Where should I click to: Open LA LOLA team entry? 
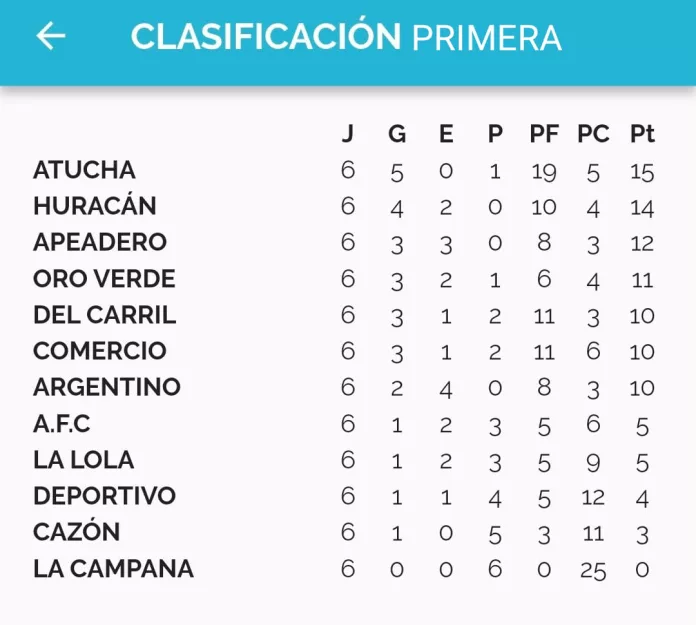point(83,460)
